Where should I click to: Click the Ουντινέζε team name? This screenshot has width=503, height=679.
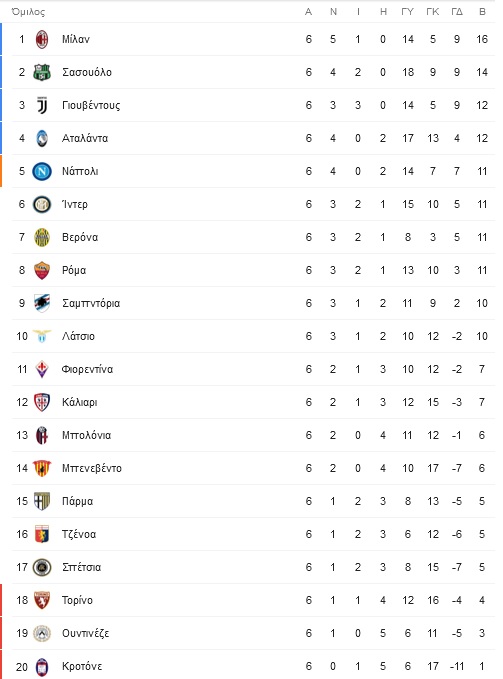[86, 633]
